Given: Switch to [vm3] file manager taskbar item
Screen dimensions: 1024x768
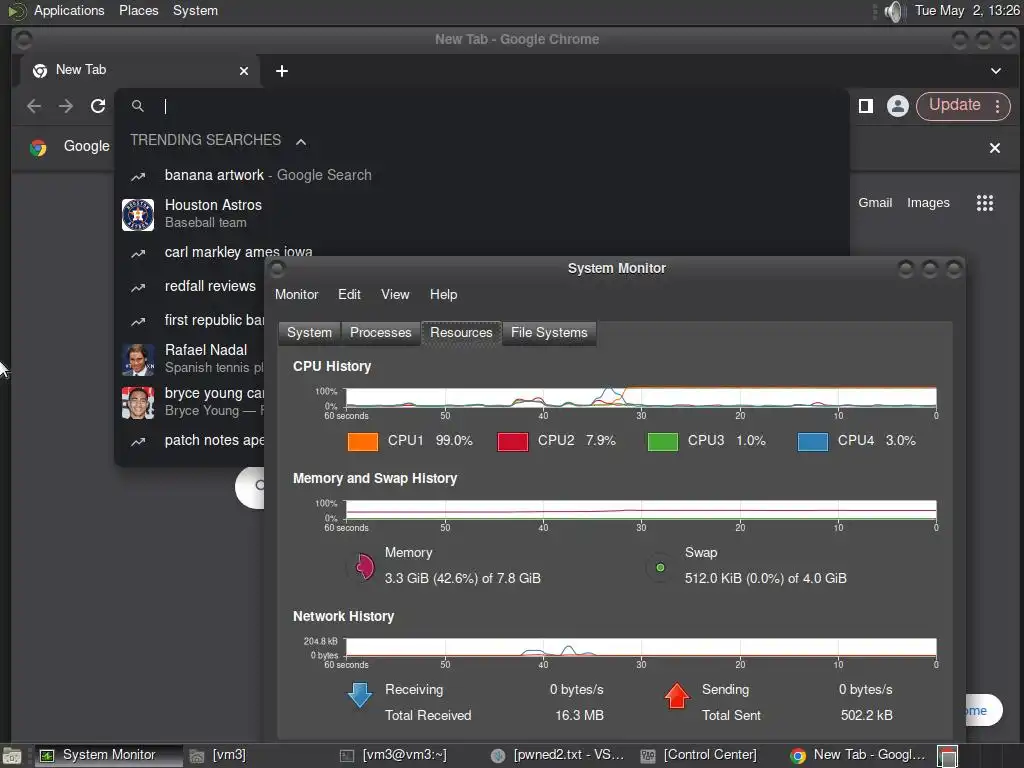Looking at the screenshot, I should coord(258,755).
